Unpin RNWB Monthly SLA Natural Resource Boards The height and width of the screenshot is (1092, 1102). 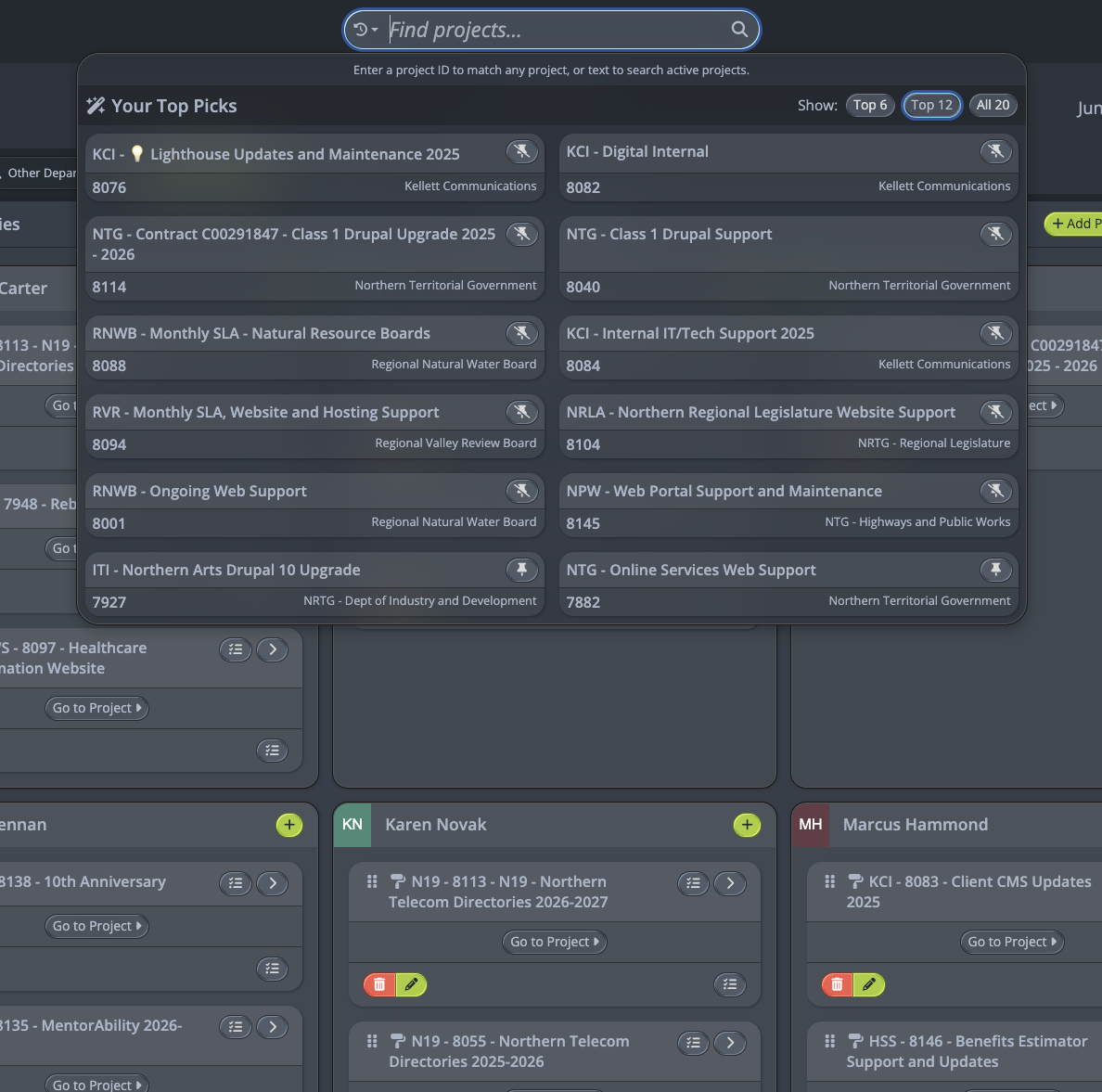click(x=521, y=333)
